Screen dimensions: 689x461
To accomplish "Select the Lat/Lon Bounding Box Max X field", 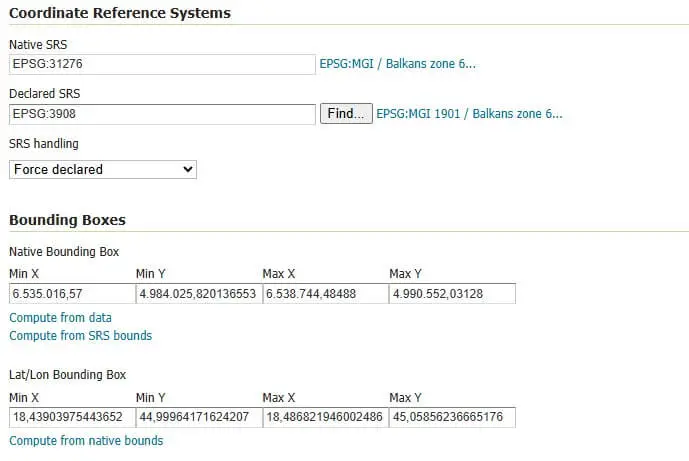I will pyautogui.click(x=326, y=417).
